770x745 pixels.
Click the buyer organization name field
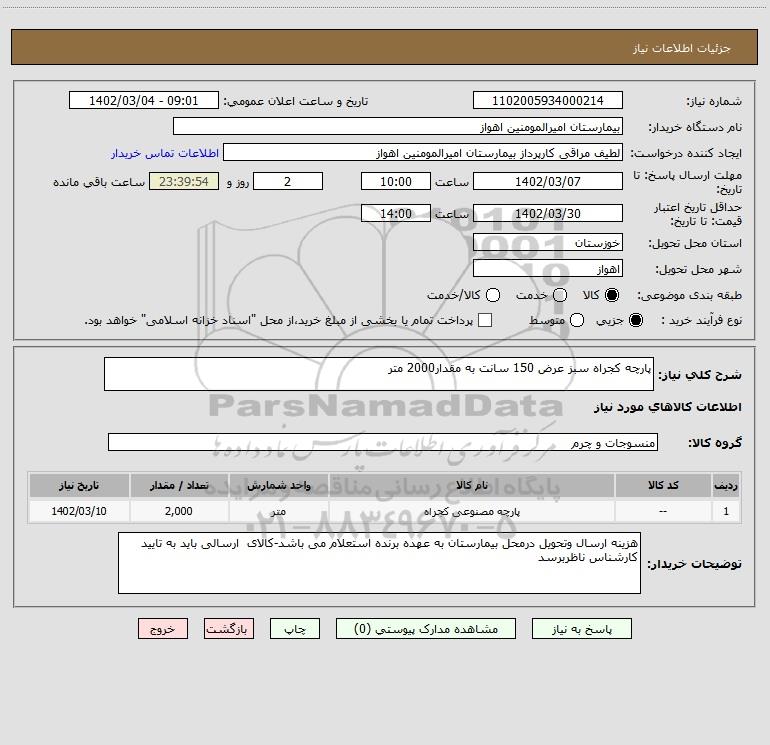tap(398, 126)
